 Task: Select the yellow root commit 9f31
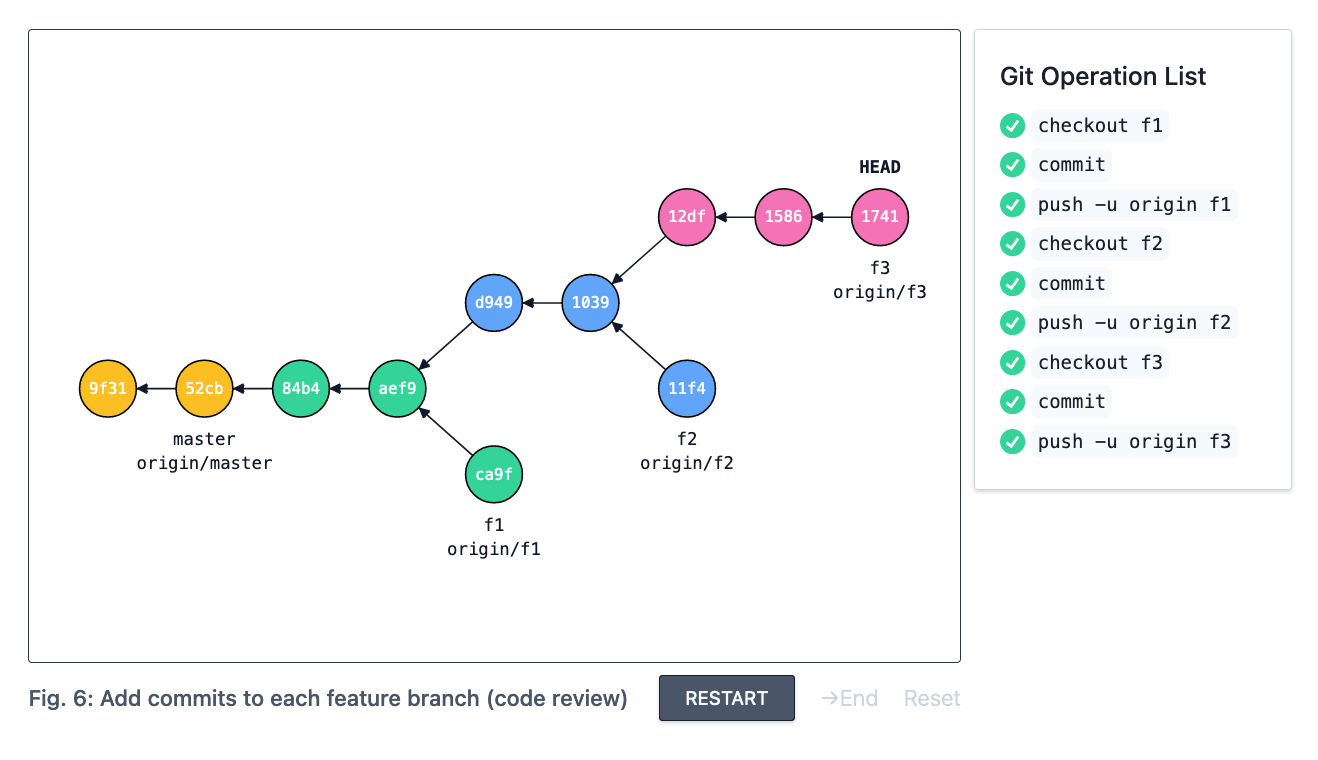(108, 388)
